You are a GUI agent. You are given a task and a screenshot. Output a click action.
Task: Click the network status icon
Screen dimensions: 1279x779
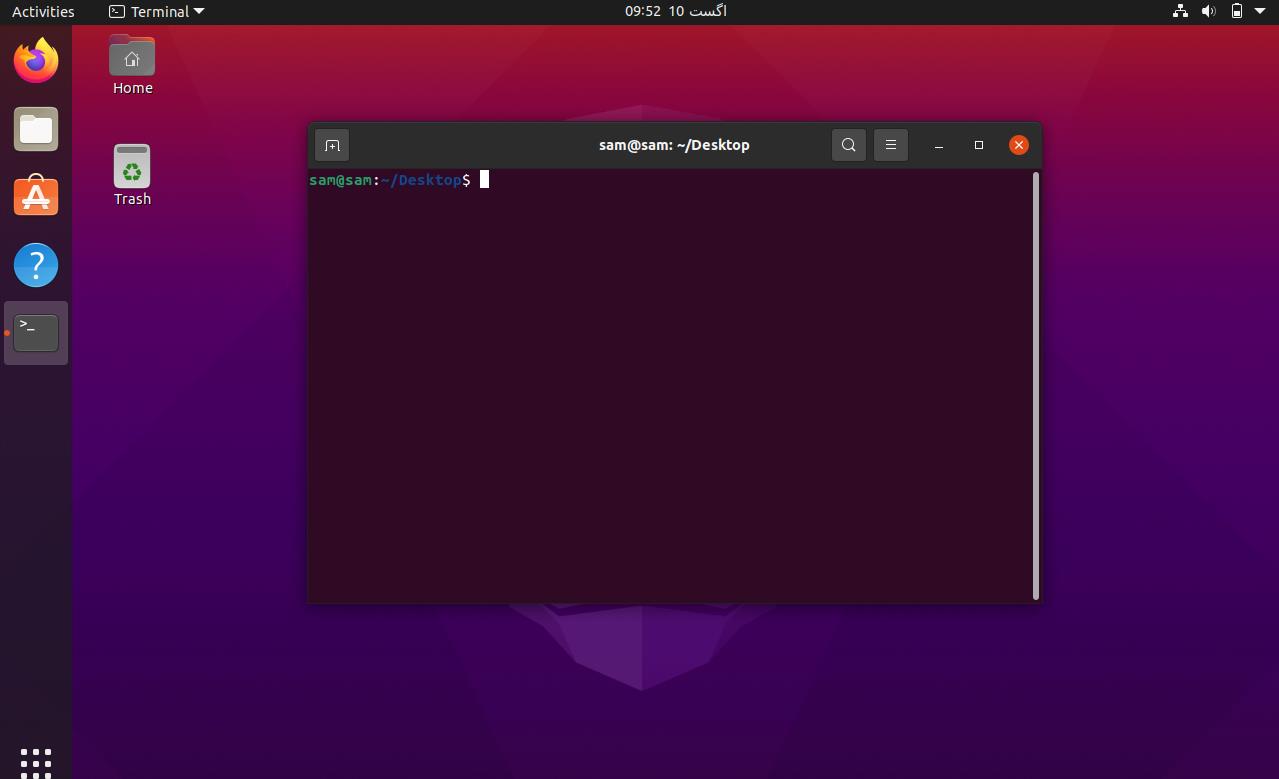pos(1179,11)
